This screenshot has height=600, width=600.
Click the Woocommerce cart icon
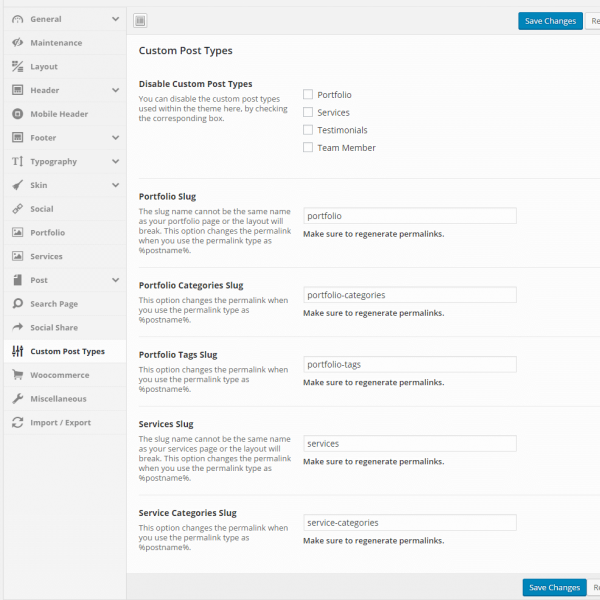pyautogui.click(x=18, y=375)
